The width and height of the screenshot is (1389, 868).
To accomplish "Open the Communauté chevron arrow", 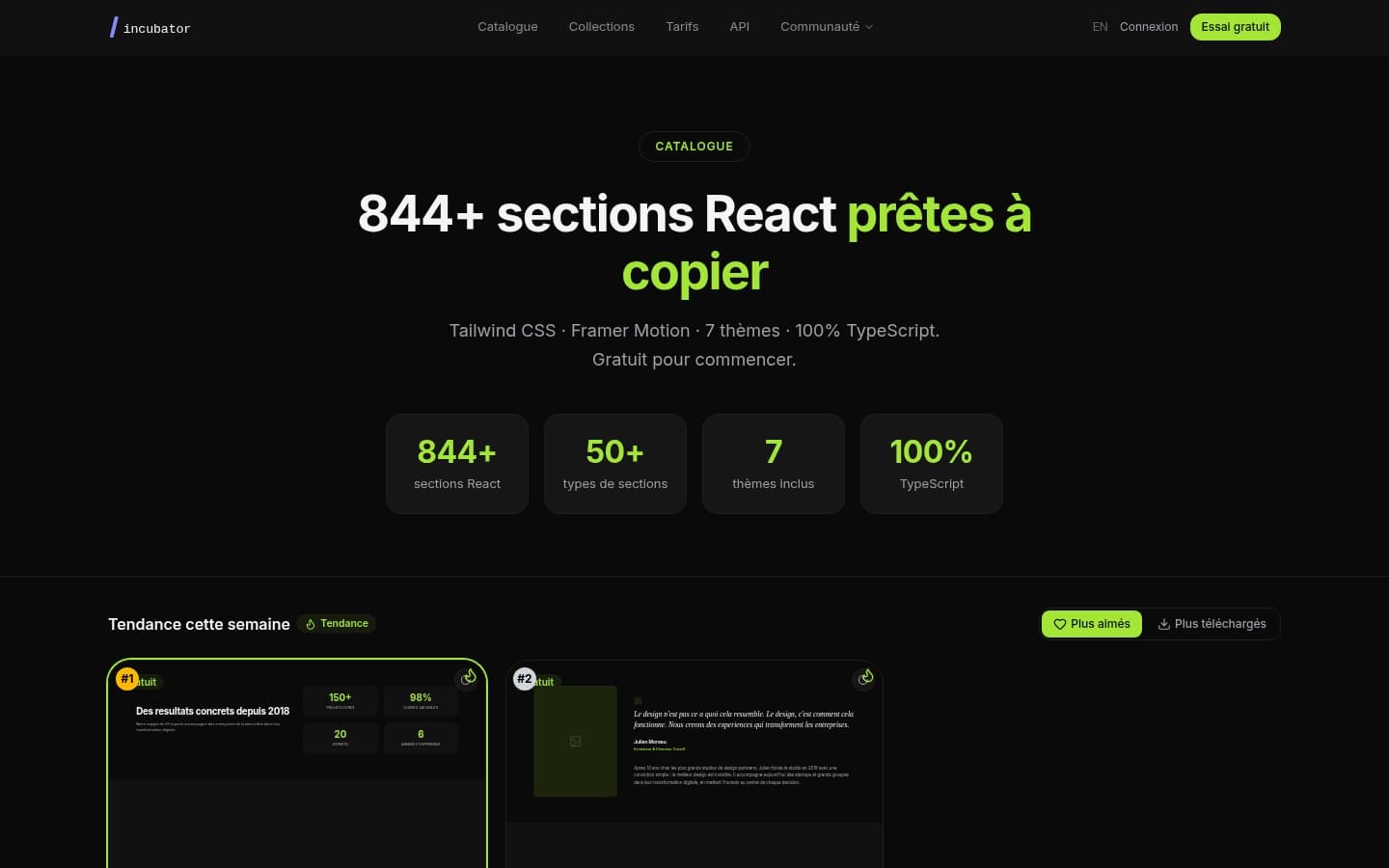I will (x=868, y=27).
